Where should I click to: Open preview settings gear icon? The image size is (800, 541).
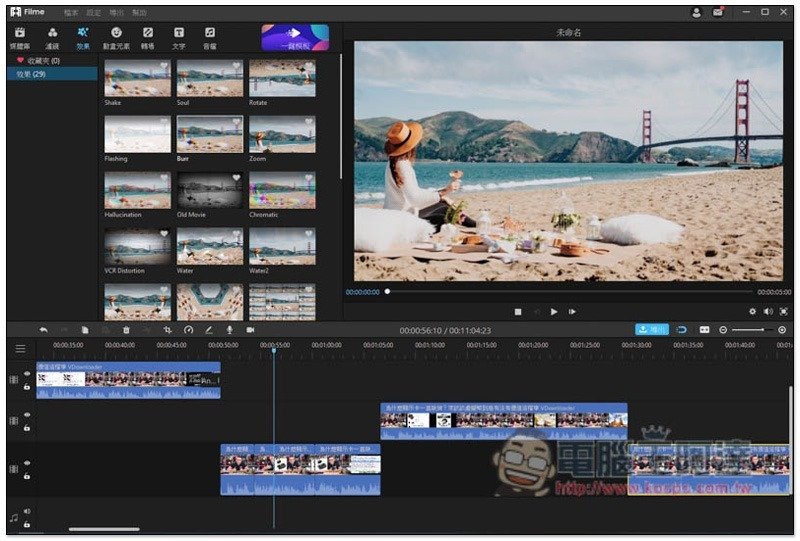pyautogui.click(x=753, y=311)
